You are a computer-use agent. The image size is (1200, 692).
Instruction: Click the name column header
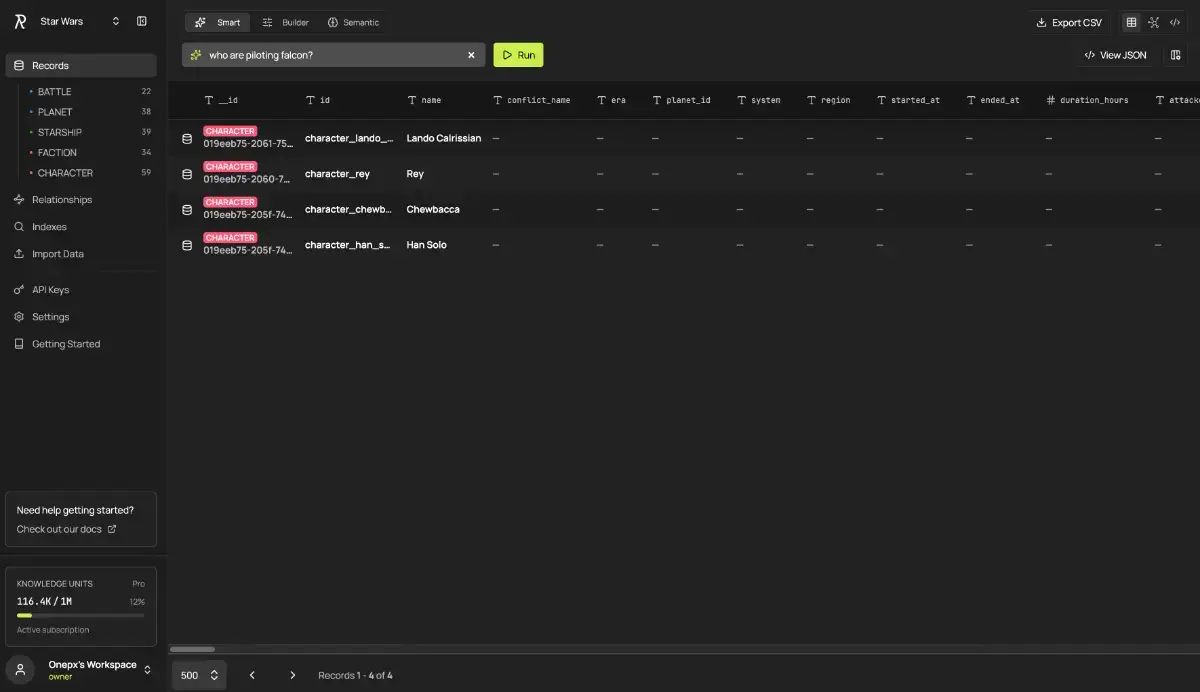(x=424, y=100)
